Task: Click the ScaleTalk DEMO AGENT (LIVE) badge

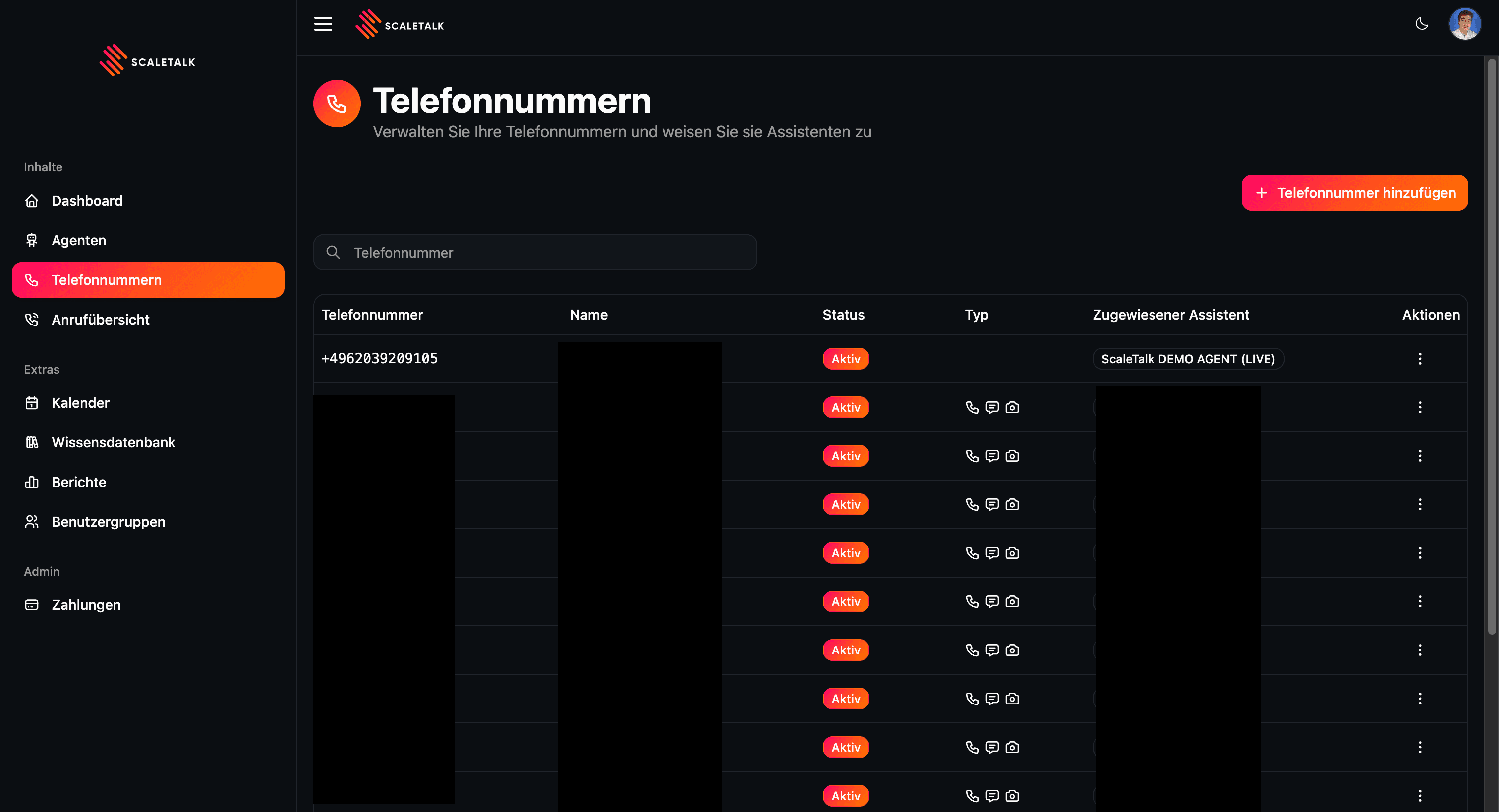Action: coord(1188,359)
